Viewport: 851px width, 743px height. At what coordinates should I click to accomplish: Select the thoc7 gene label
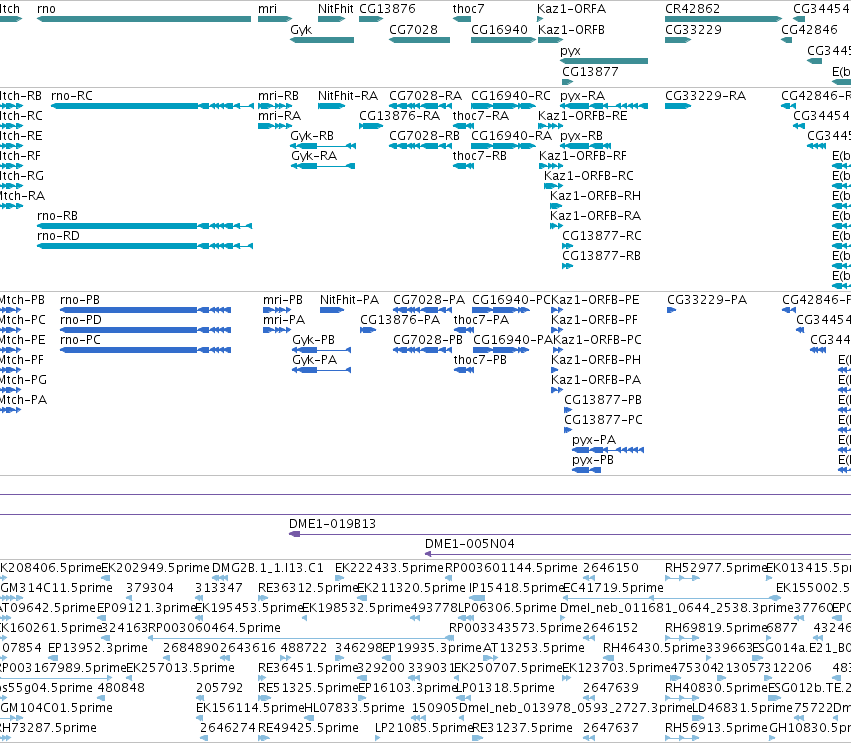(x=468, y=9)
